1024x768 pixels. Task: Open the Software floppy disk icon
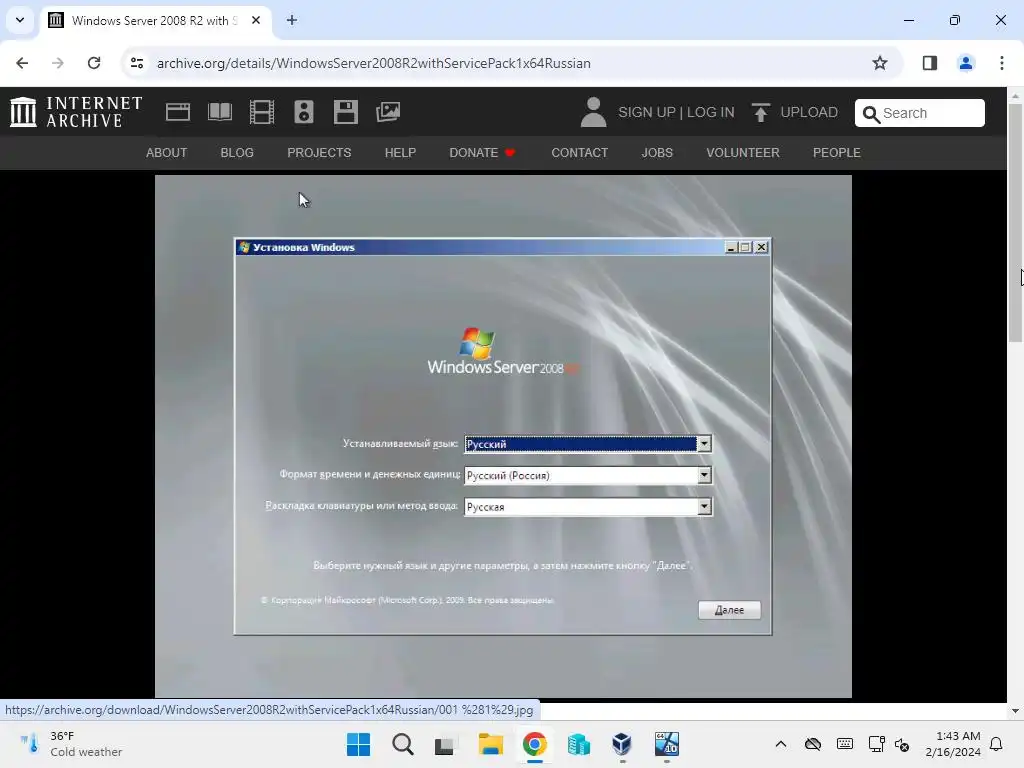pos(345,112)
